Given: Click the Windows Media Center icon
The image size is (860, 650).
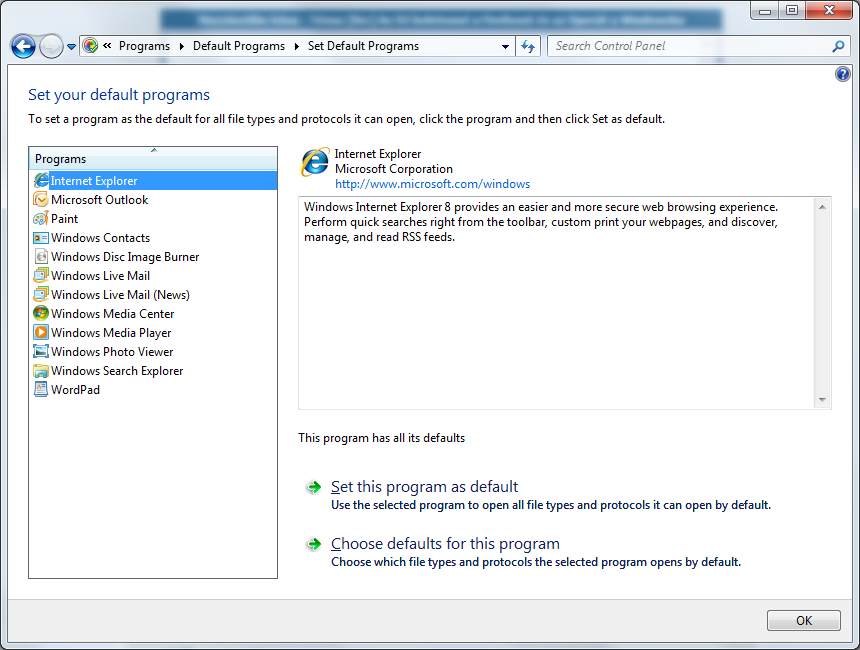Looking at the screenshot, I should [x=41, y=313].
